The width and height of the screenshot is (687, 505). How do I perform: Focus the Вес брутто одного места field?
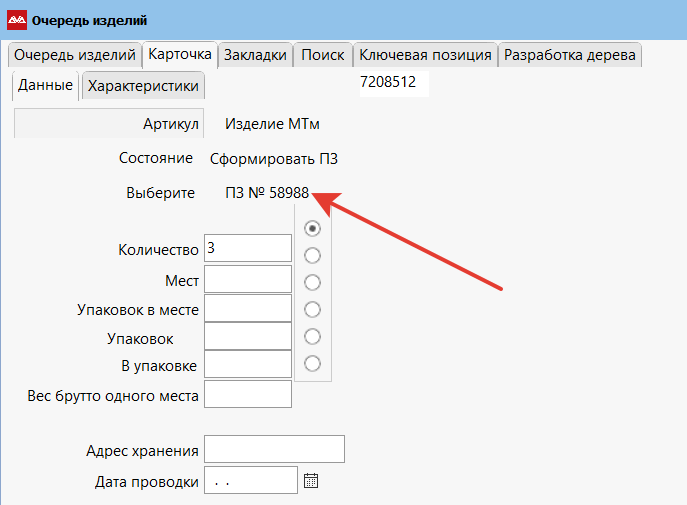247,394
